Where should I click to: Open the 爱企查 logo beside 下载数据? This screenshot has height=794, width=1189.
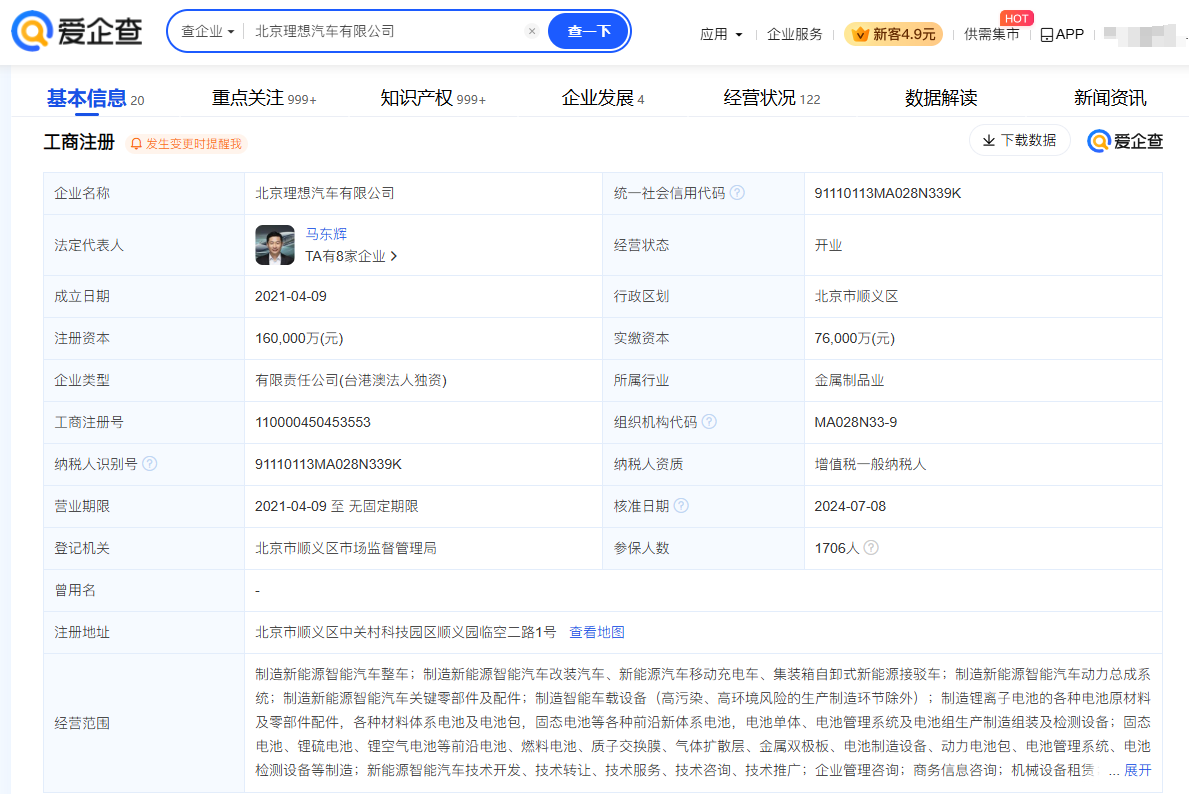[x=1125, y=141]
